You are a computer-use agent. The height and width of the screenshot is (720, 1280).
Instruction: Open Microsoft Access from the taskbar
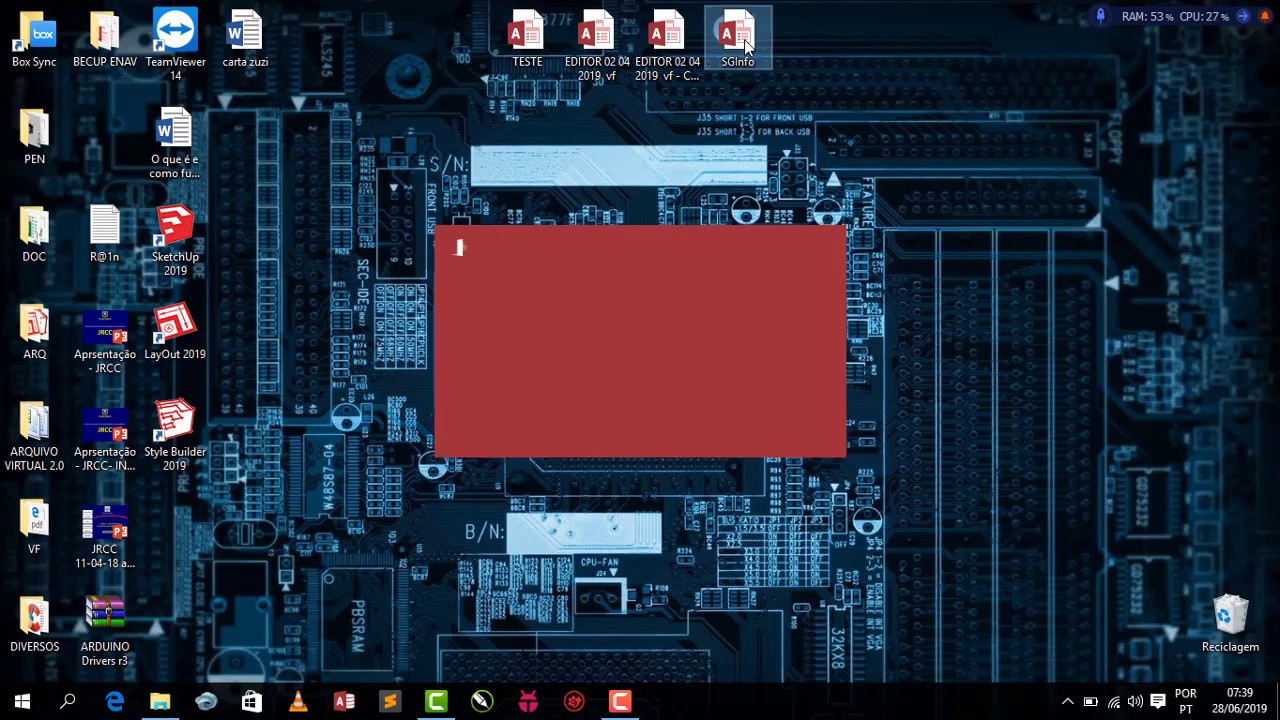pos(344,702)
